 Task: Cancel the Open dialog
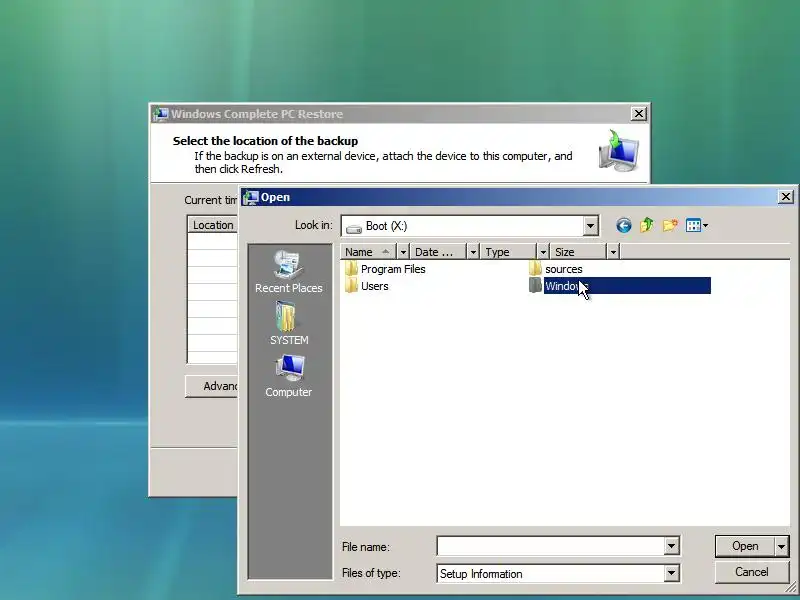[752, 572]
